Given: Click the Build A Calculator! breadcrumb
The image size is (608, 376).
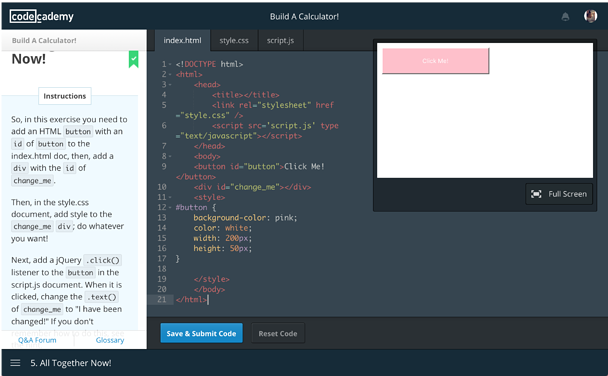Looking at the screenshot, I should (44, 40).
